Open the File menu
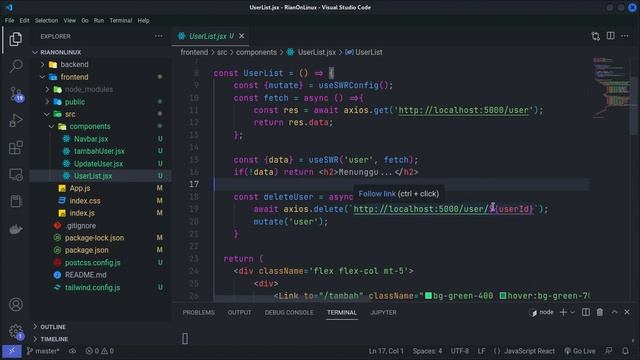 coord(9,20)
